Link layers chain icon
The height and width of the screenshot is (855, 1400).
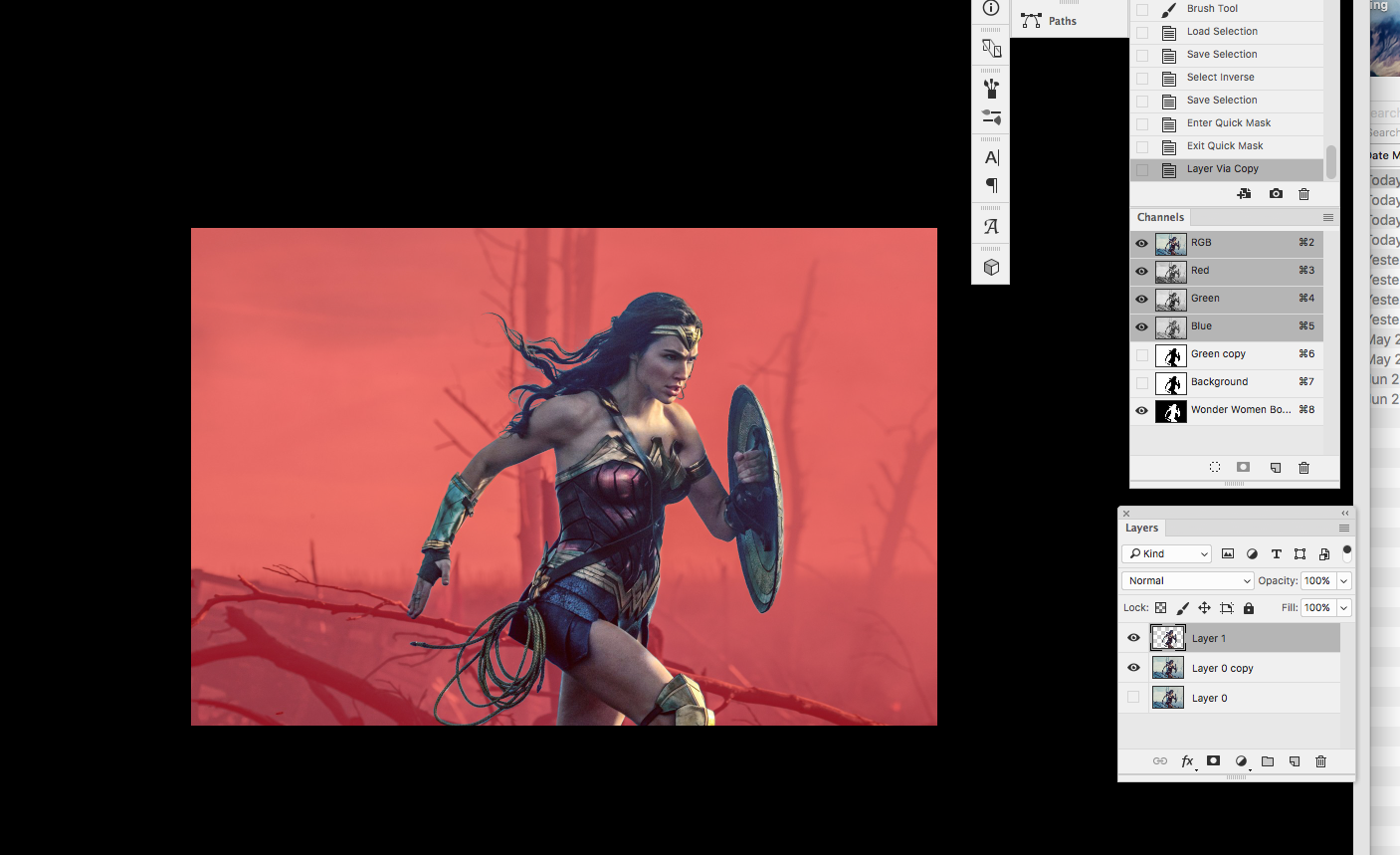coord(1159,761)
